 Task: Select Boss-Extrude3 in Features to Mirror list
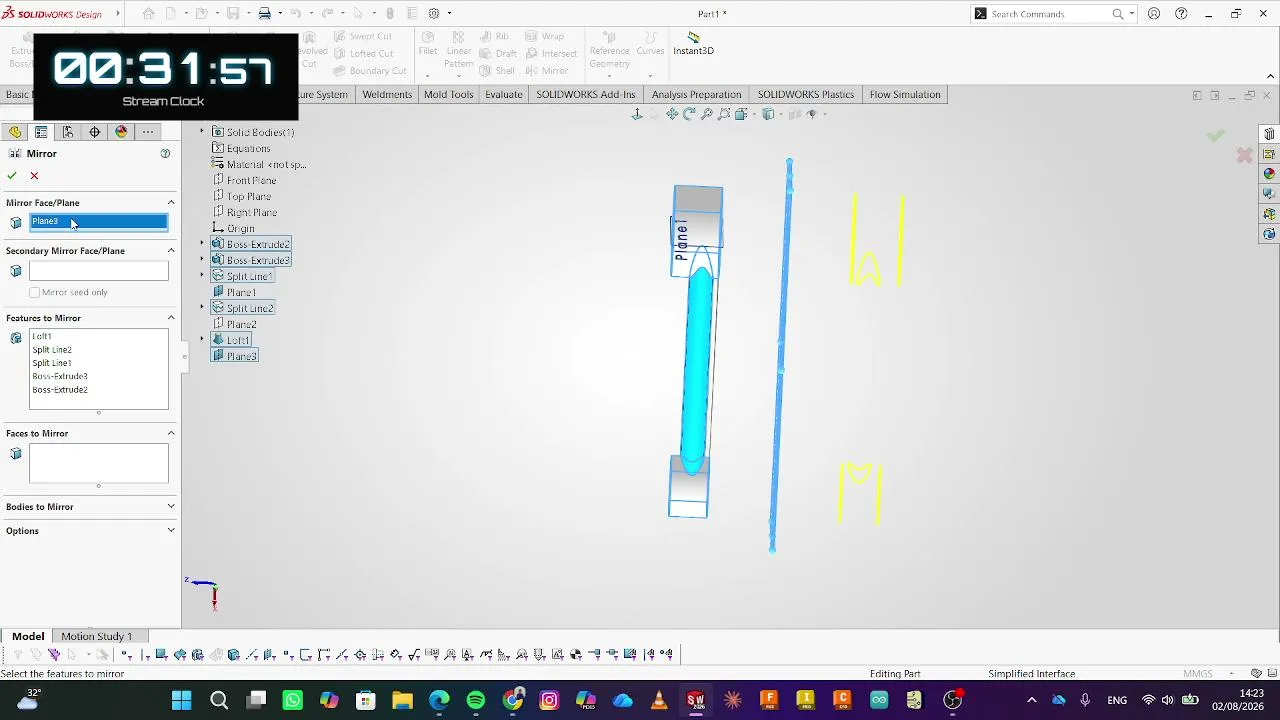(x=60, y=376)
